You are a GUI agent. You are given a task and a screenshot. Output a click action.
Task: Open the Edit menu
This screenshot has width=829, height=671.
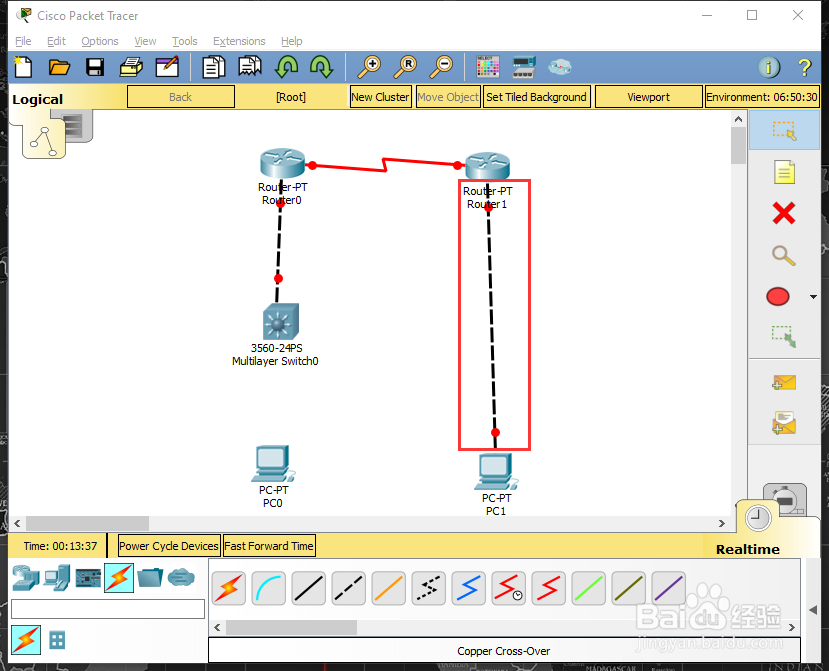[x=56, y=41]
